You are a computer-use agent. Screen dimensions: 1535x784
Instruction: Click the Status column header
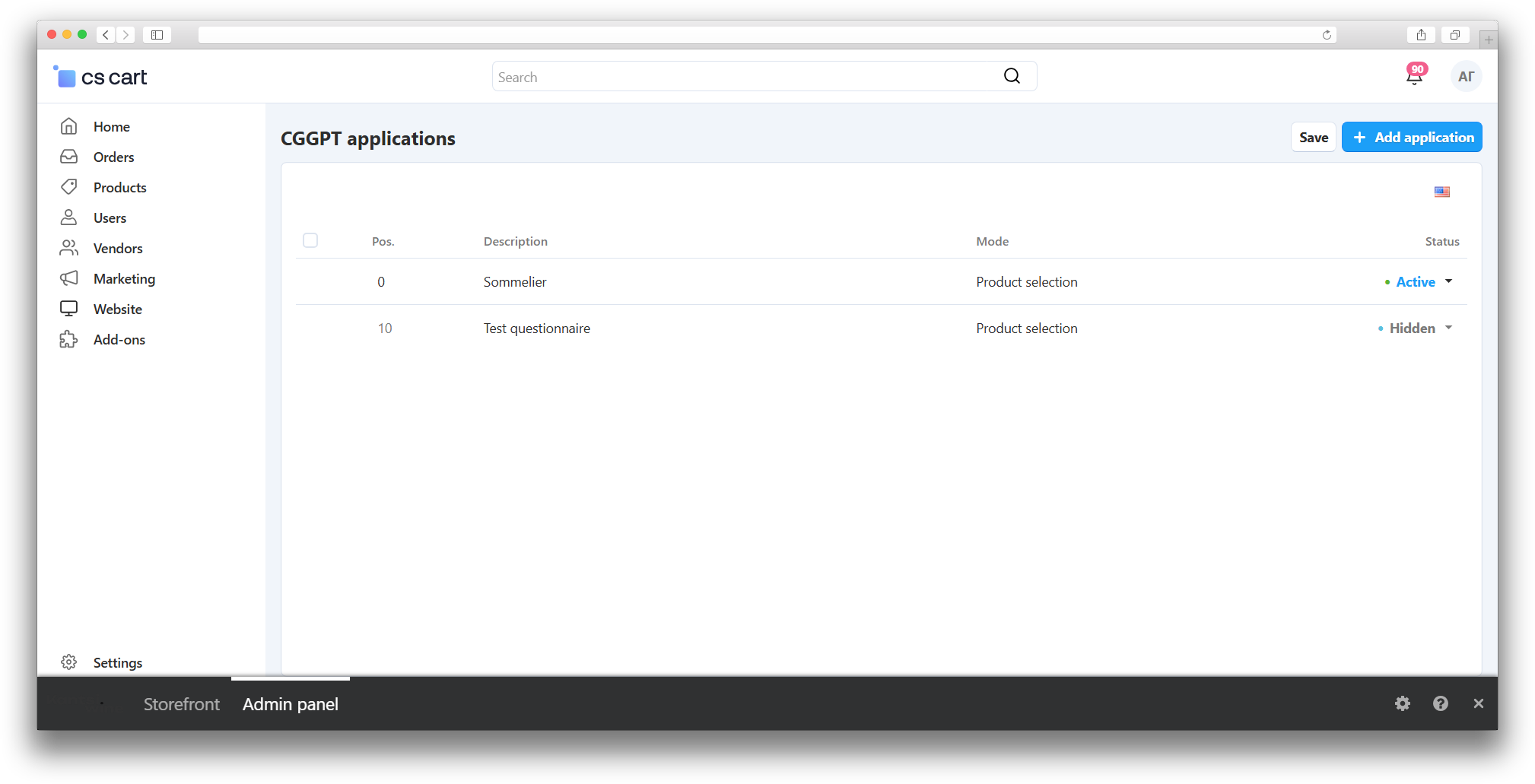pos(1442,241)
